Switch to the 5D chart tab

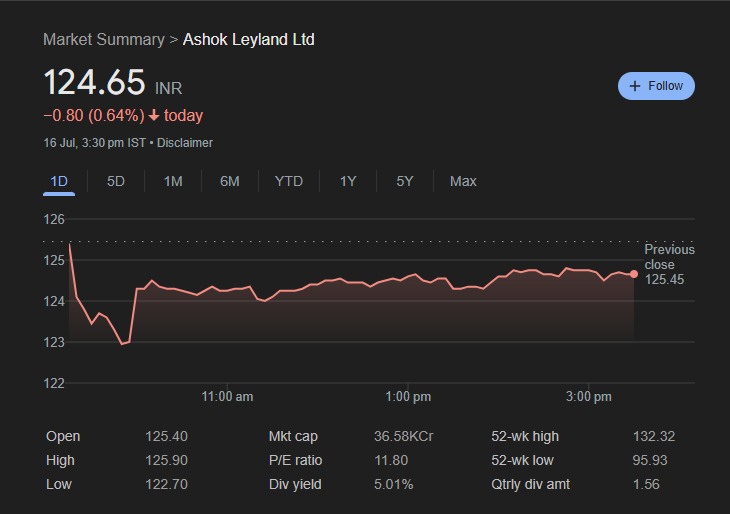[116, 181]
